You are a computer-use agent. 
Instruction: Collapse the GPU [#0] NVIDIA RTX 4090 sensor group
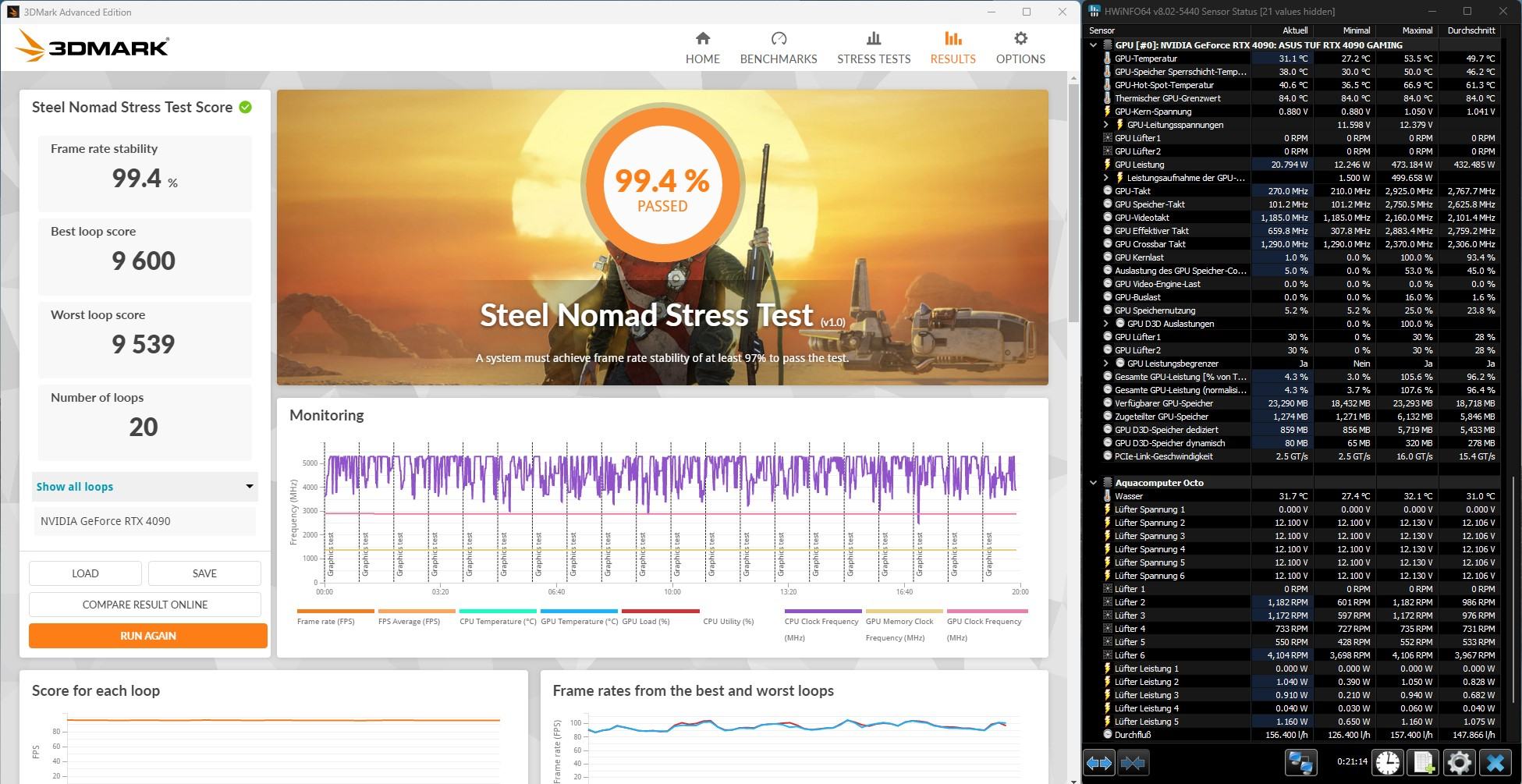point(1093,45)
